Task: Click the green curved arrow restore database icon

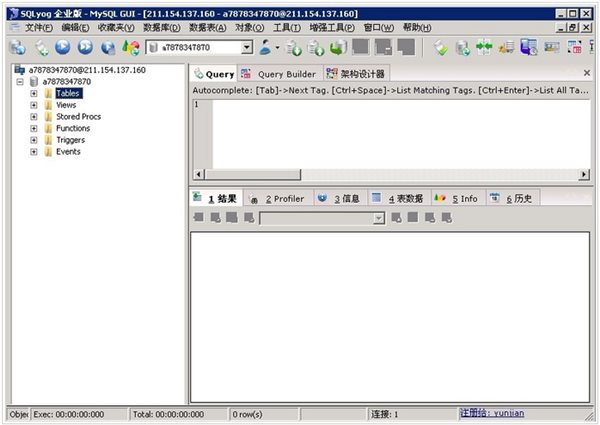Action: pos(338,47)
